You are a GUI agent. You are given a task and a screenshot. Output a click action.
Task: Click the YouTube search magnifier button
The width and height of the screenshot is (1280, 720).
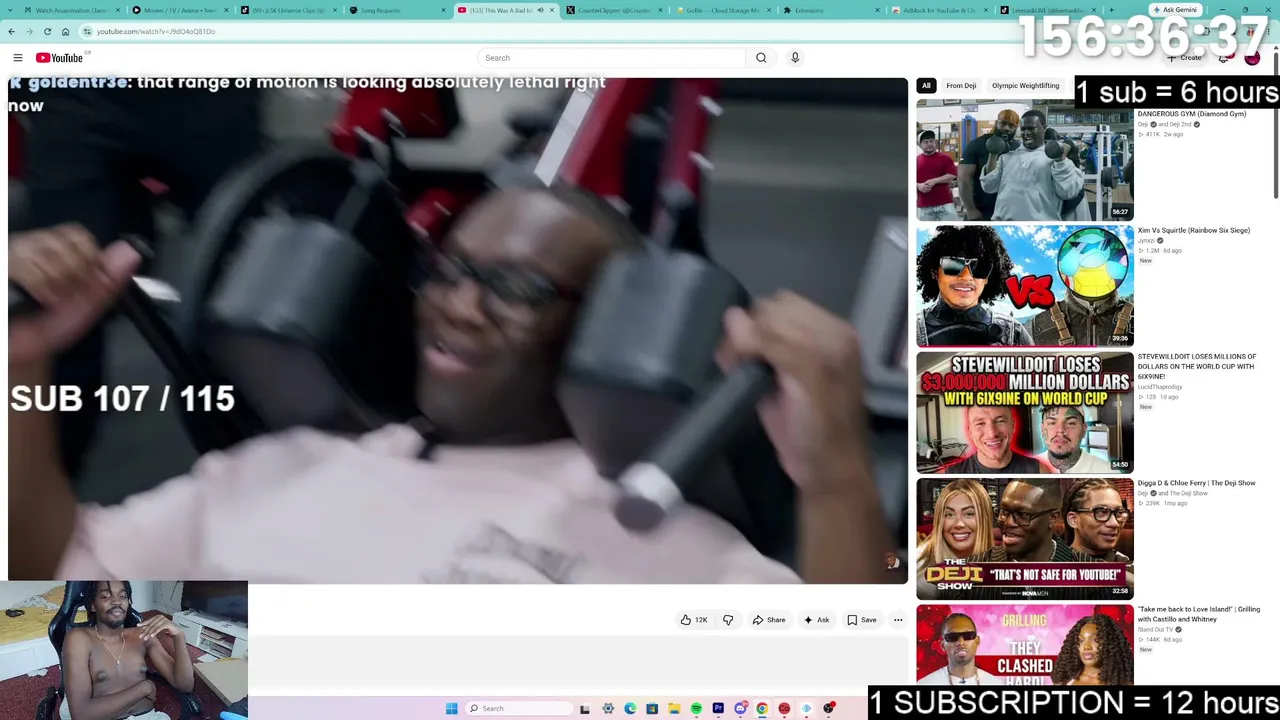point(761,58)
